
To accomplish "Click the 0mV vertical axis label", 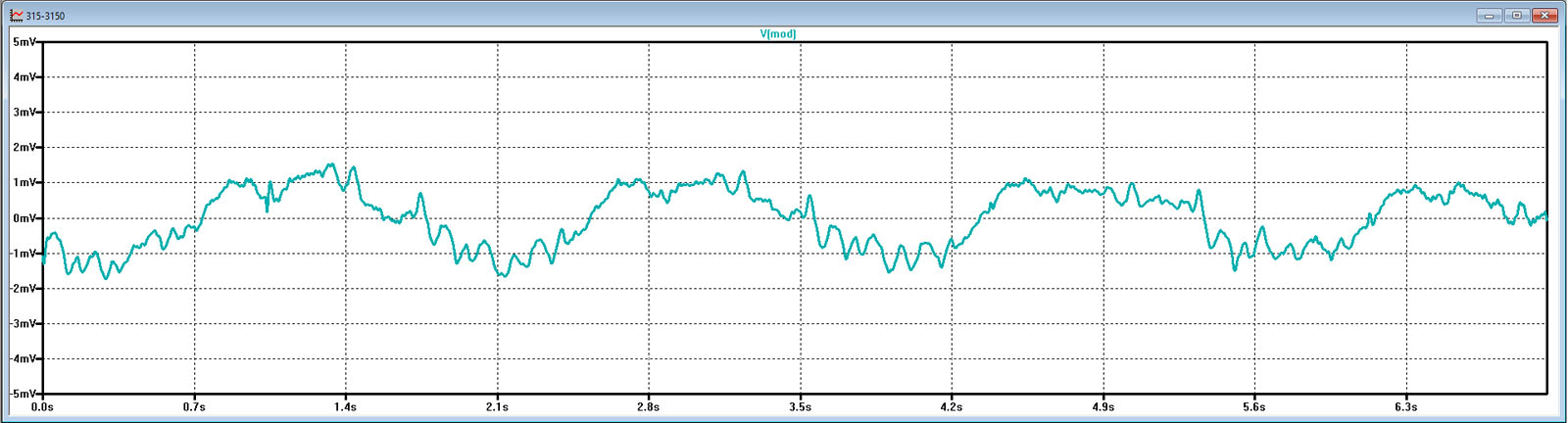I will (24, 218).
